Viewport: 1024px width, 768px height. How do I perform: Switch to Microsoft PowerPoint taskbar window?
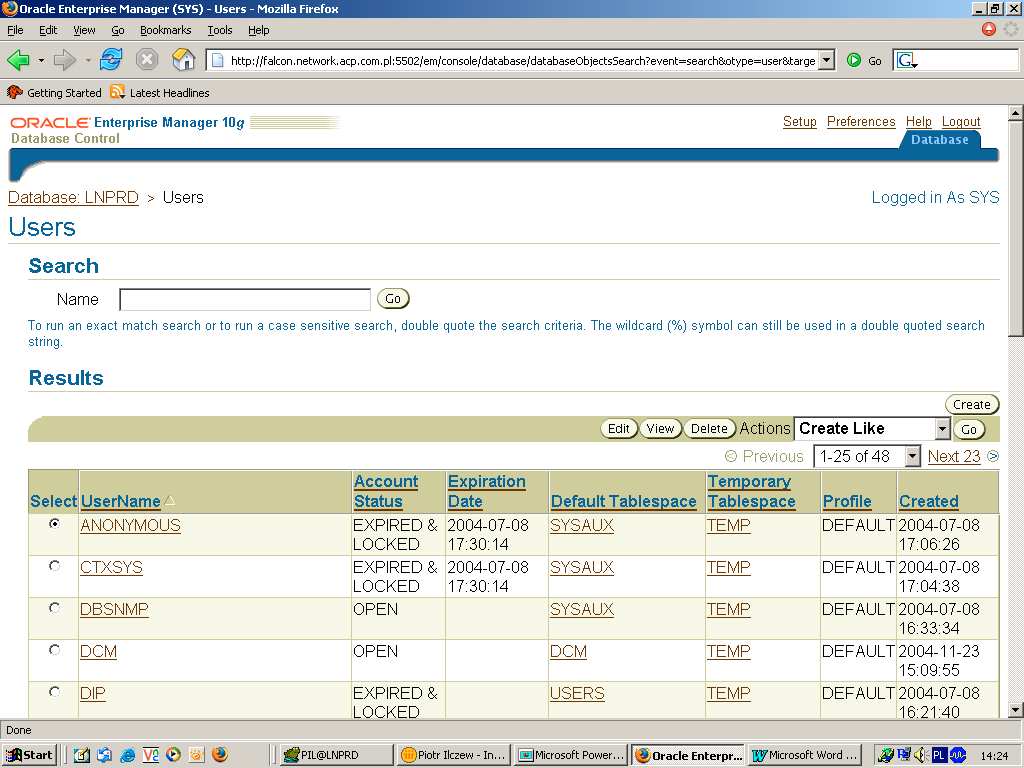tap(571, 755)
